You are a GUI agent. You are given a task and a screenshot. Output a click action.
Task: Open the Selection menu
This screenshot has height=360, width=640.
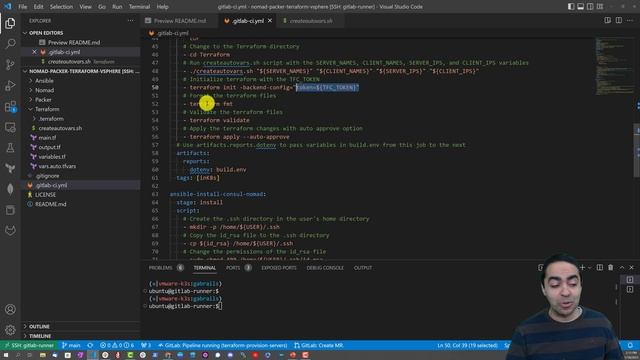[61, 7]
